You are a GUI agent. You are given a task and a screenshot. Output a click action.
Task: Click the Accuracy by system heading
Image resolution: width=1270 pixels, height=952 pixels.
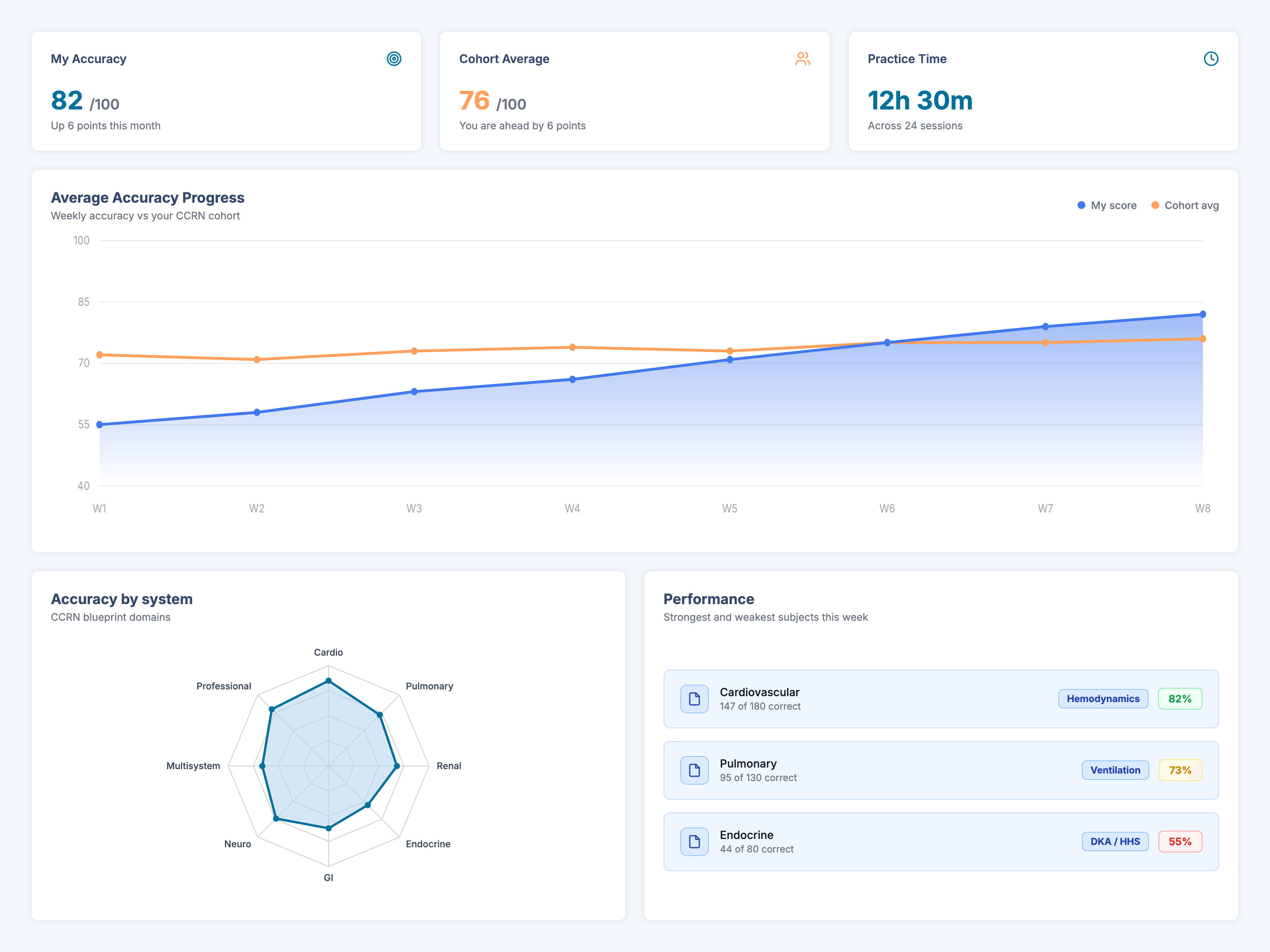pos(122,599)
